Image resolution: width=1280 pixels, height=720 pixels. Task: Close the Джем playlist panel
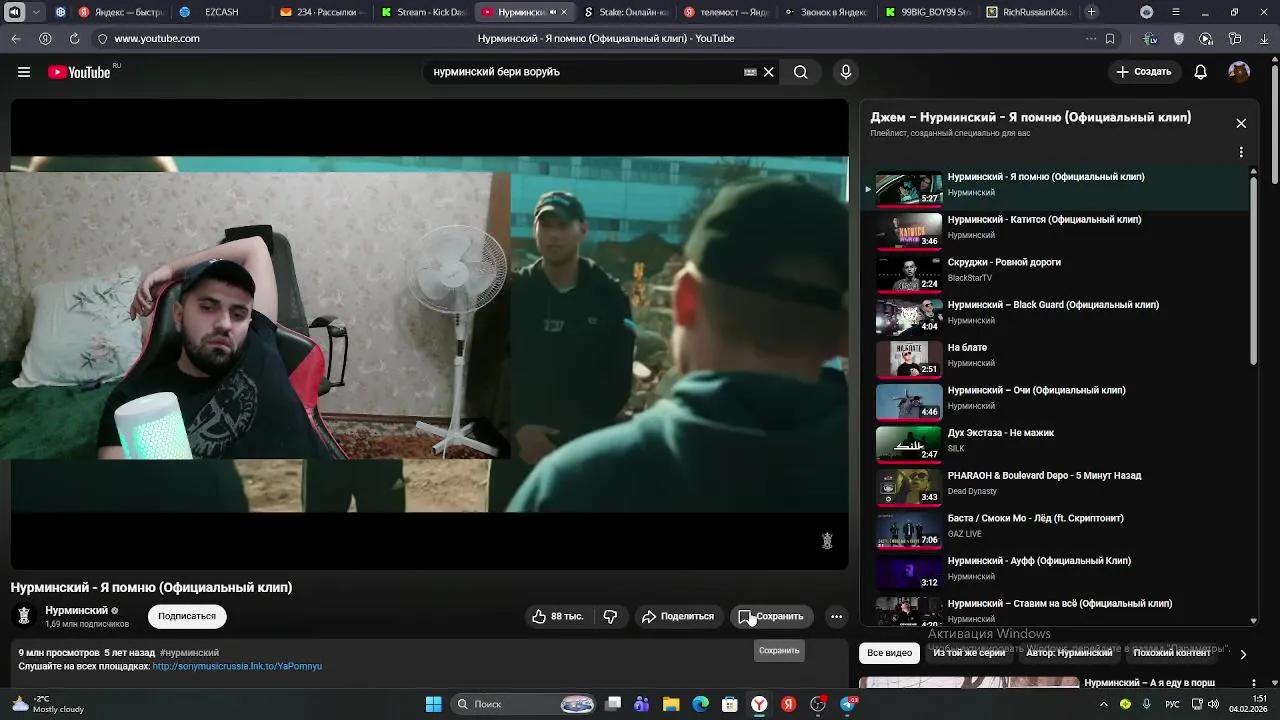1241,124
